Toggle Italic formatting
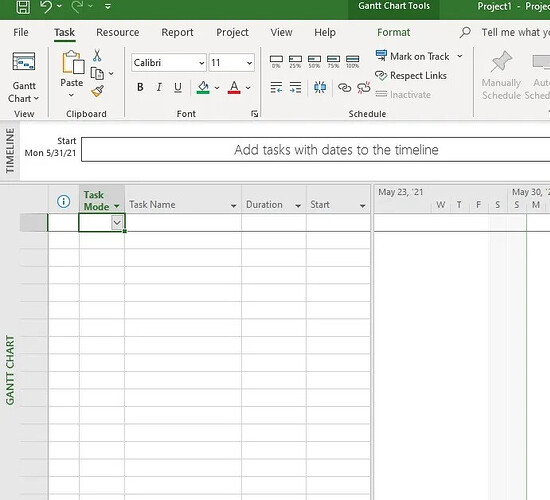Viewport: 550px width, 500px height. pos(159,87)
